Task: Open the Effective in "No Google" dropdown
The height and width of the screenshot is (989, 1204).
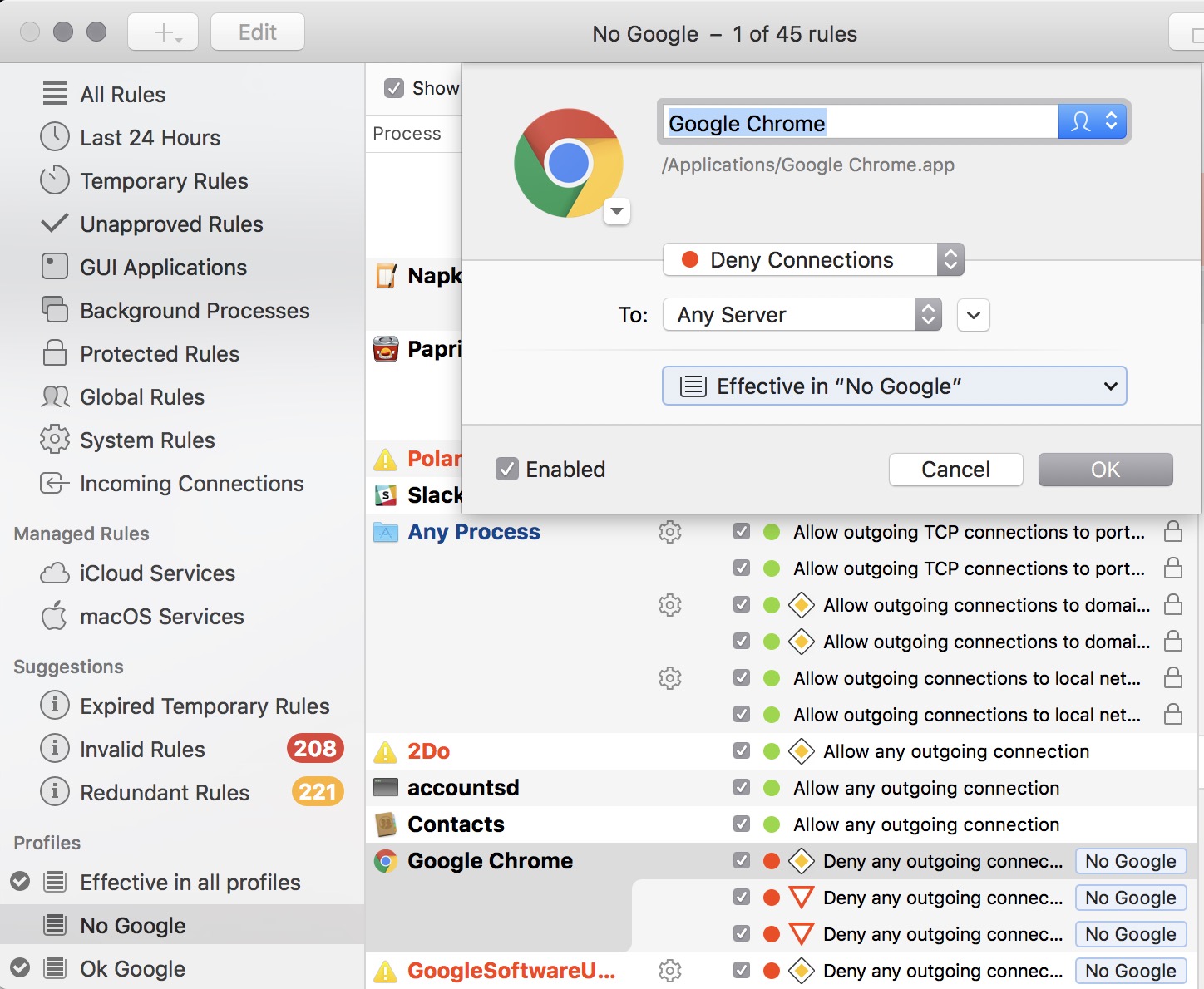Action: click(x=895, y=386)
